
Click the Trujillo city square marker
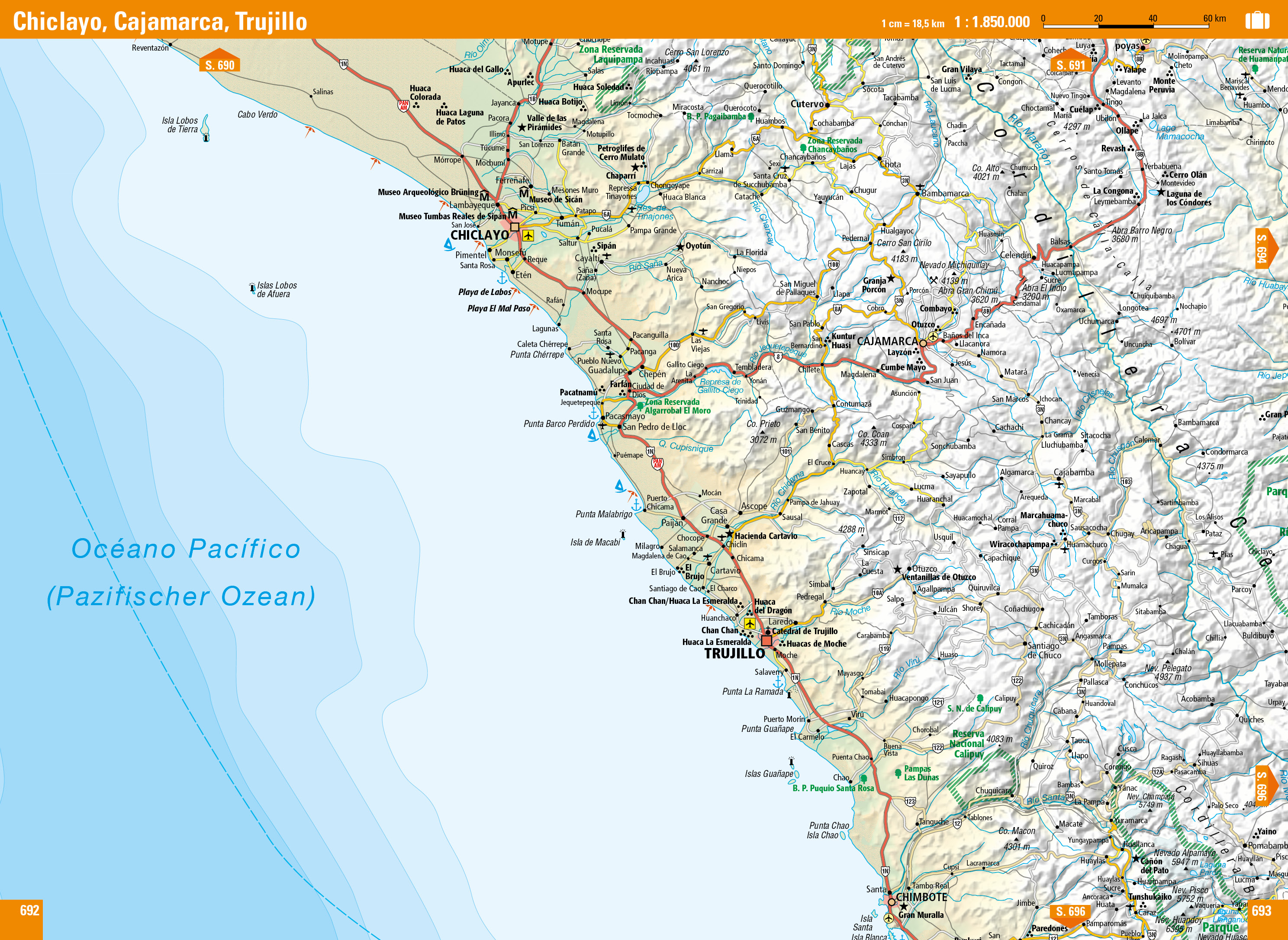(766, 641)
